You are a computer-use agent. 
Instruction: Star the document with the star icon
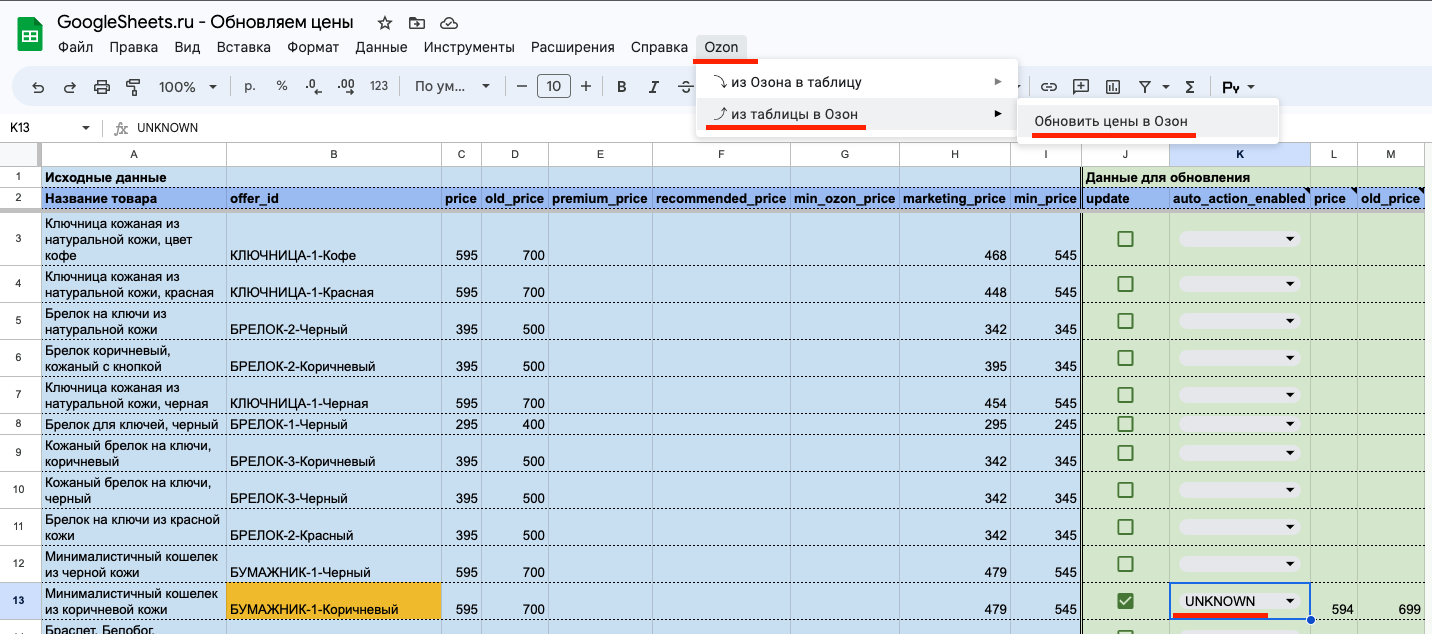pos(385,22)
